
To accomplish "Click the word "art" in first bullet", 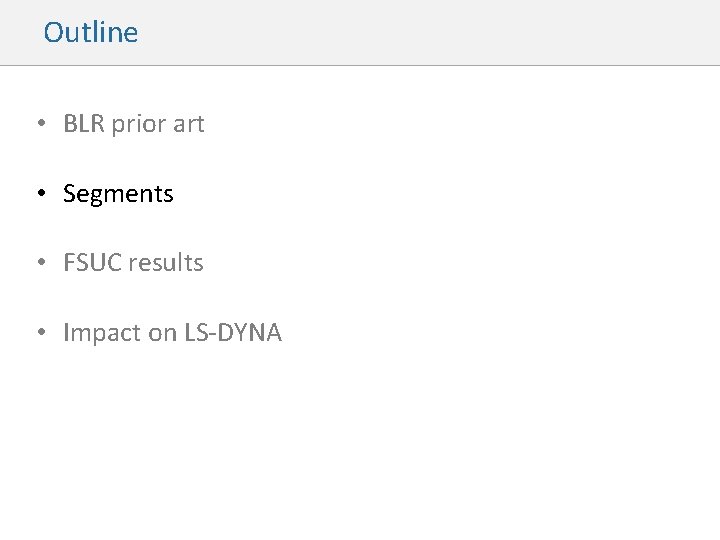I will (x=188, y=124).
